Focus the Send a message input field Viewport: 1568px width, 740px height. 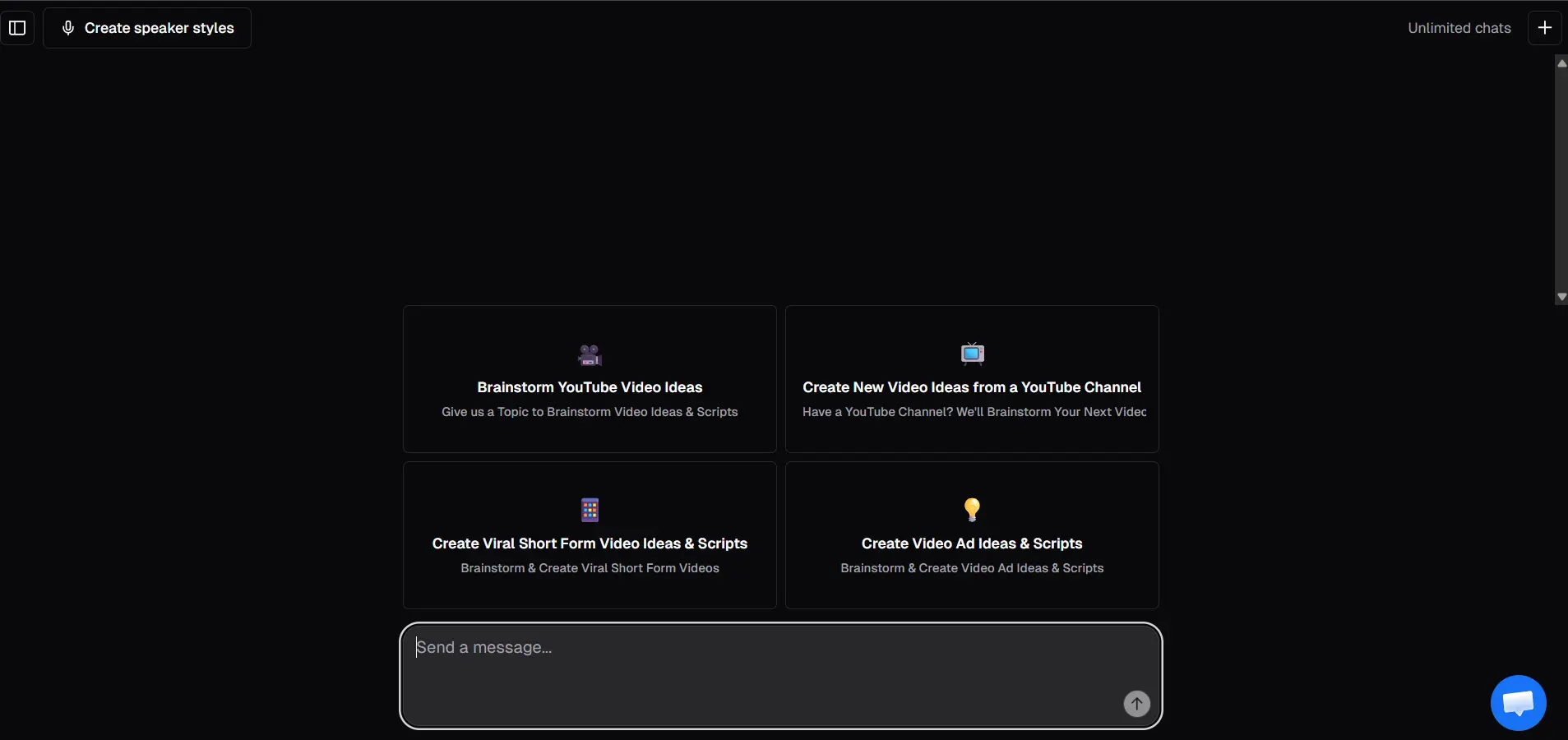tap(780, 675)
